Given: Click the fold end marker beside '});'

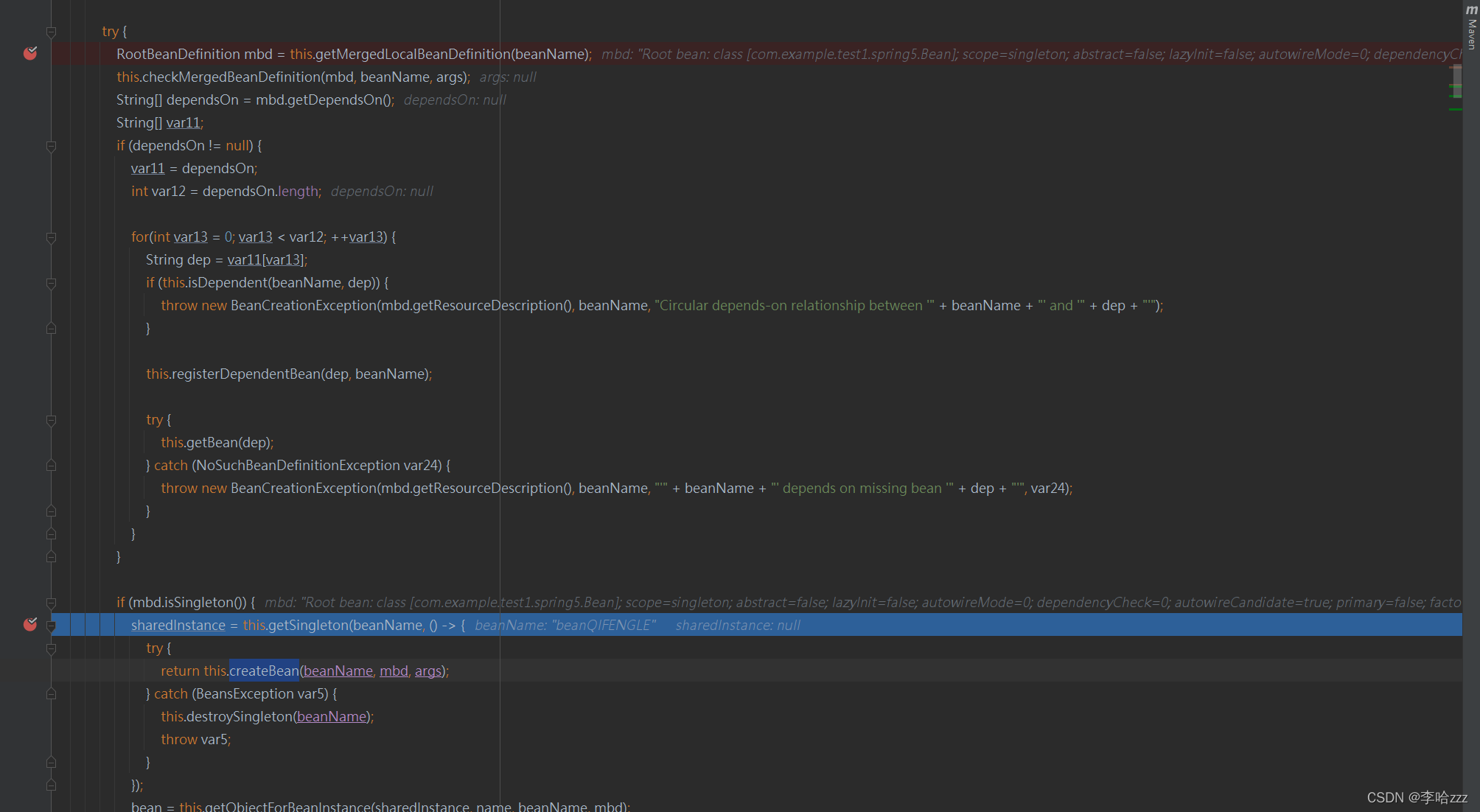Looking at the screenshot, I should 52,785.
